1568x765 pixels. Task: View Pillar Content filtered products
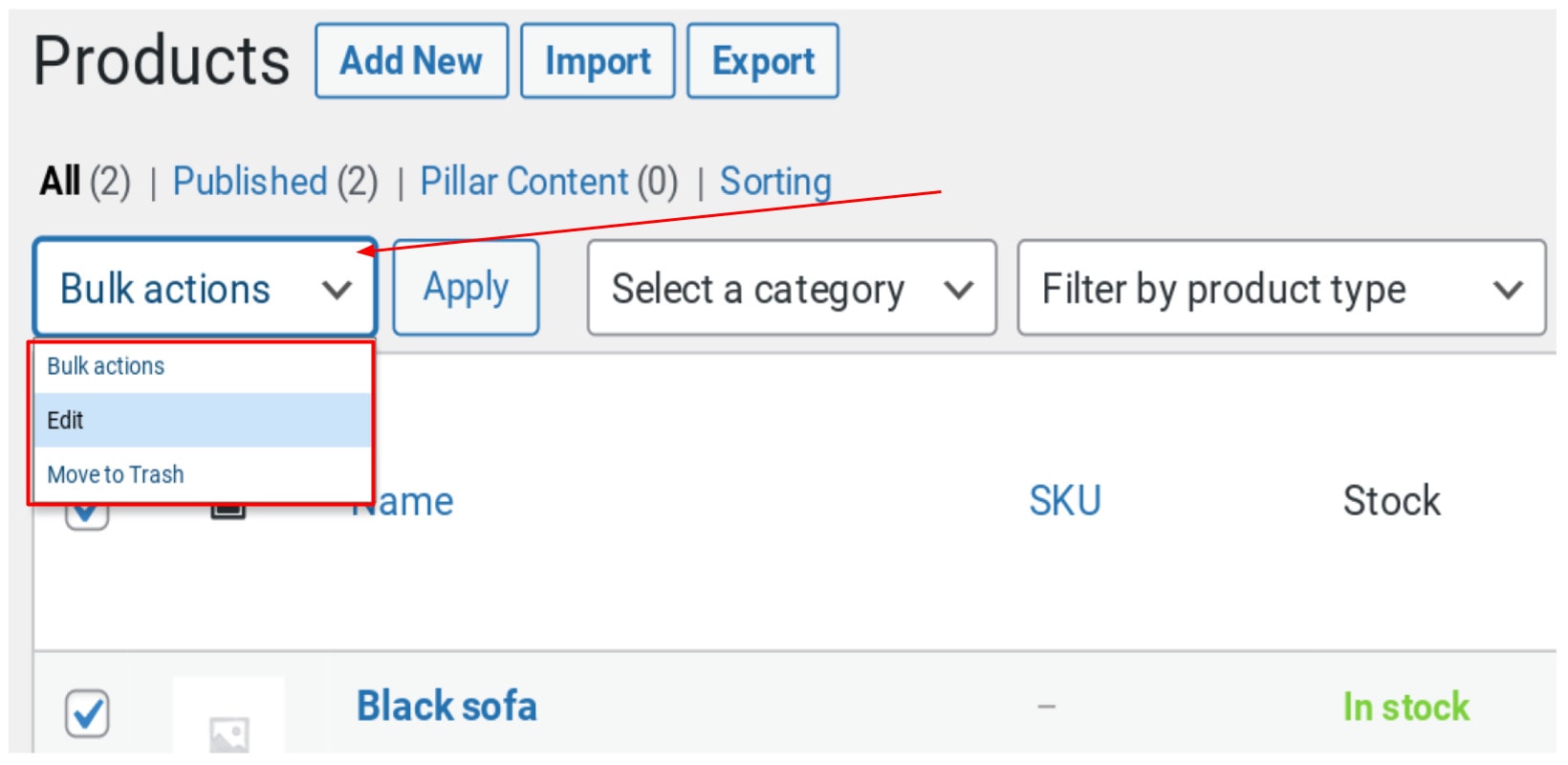pos(524,181)
